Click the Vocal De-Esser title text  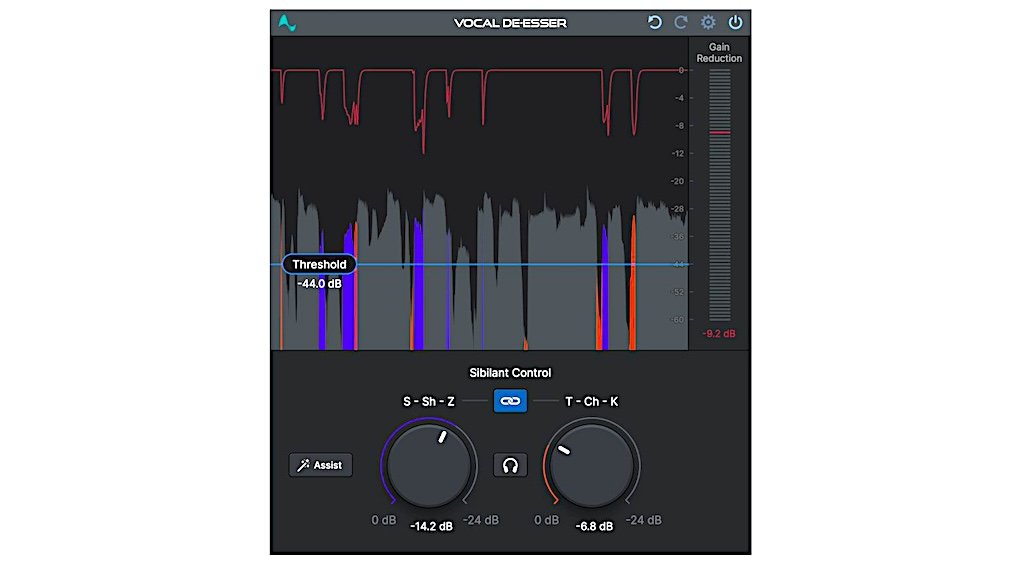coord(510,23)
